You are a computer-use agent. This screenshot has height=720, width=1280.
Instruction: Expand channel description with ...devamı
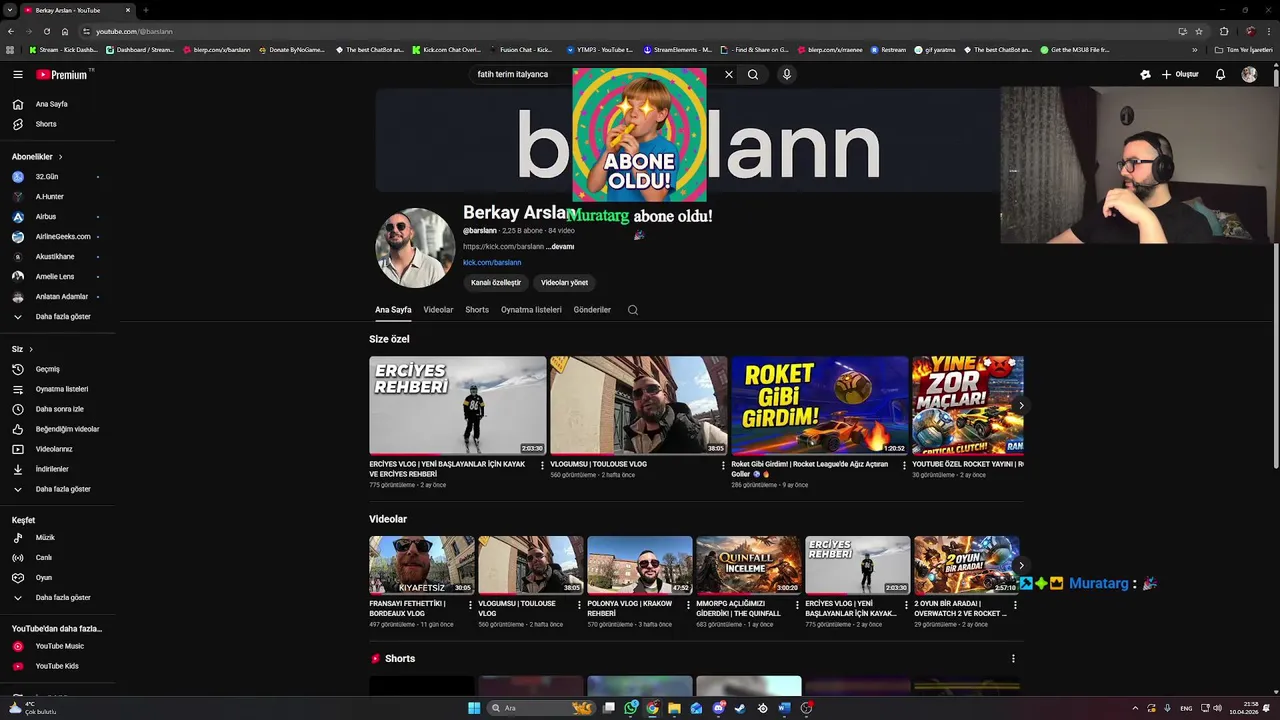tap(560, 247)
